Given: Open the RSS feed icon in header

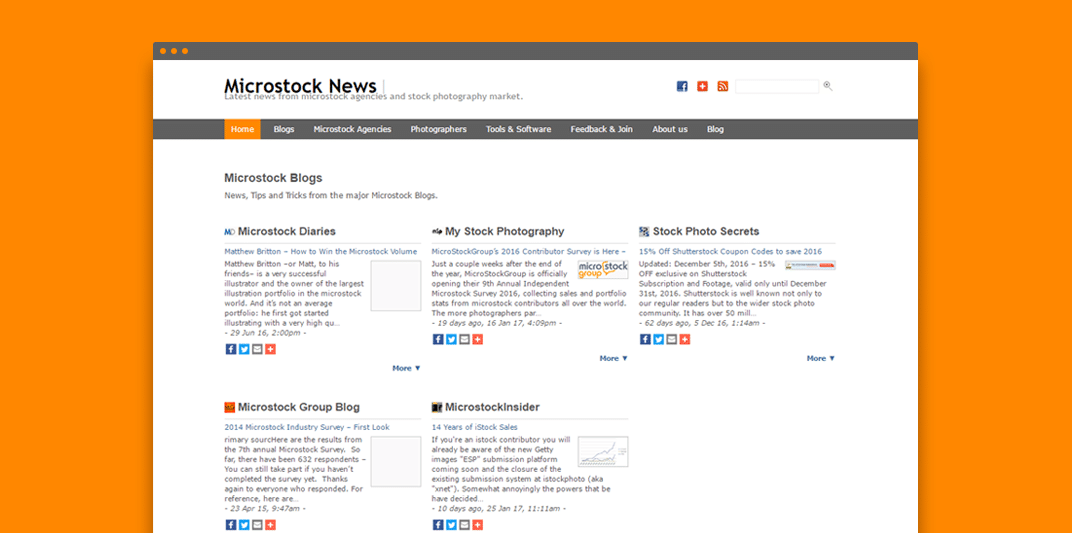Looking at the screenshot, I should tap(723, 86).
